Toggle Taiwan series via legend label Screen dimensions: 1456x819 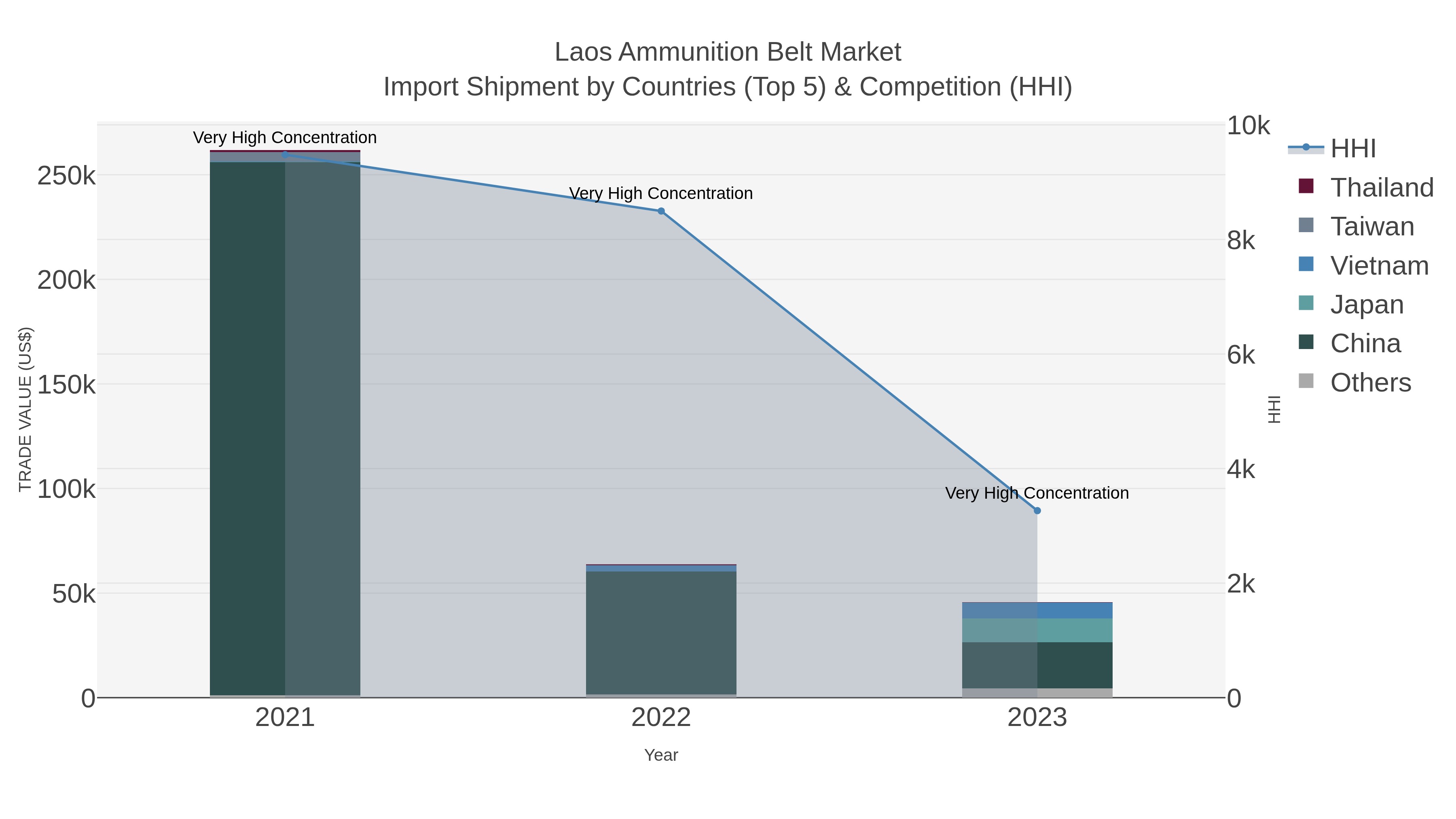[1372, 226]
